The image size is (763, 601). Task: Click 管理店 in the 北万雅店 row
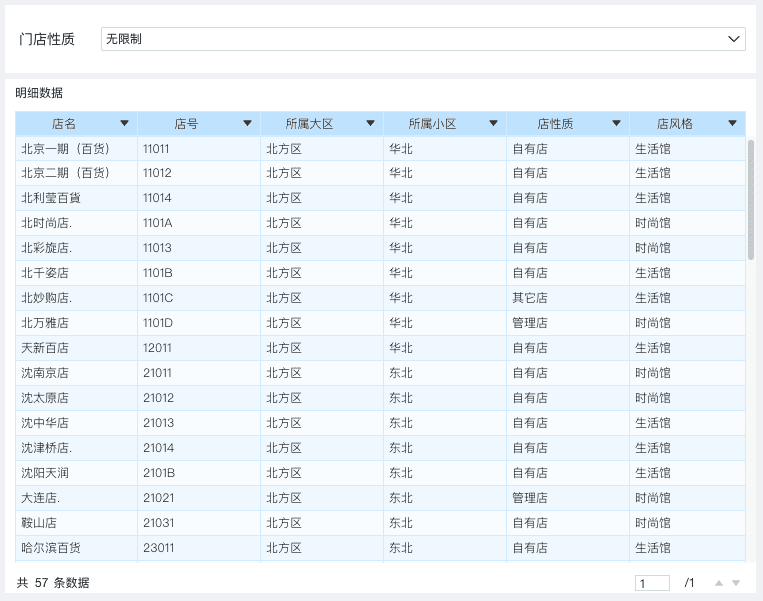(530, 323)
